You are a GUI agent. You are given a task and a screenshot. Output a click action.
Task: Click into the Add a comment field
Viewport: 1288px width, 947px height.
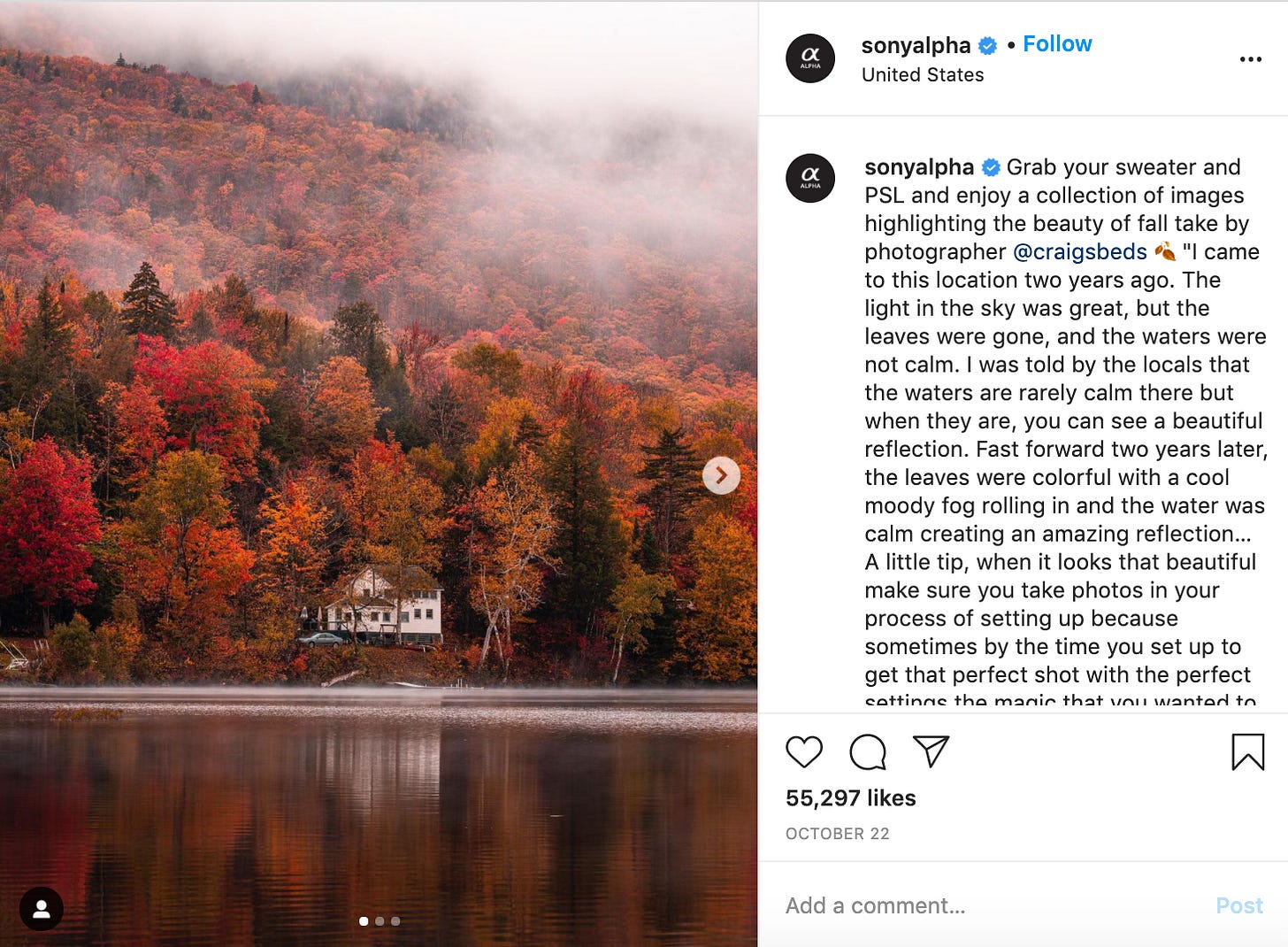929,905
